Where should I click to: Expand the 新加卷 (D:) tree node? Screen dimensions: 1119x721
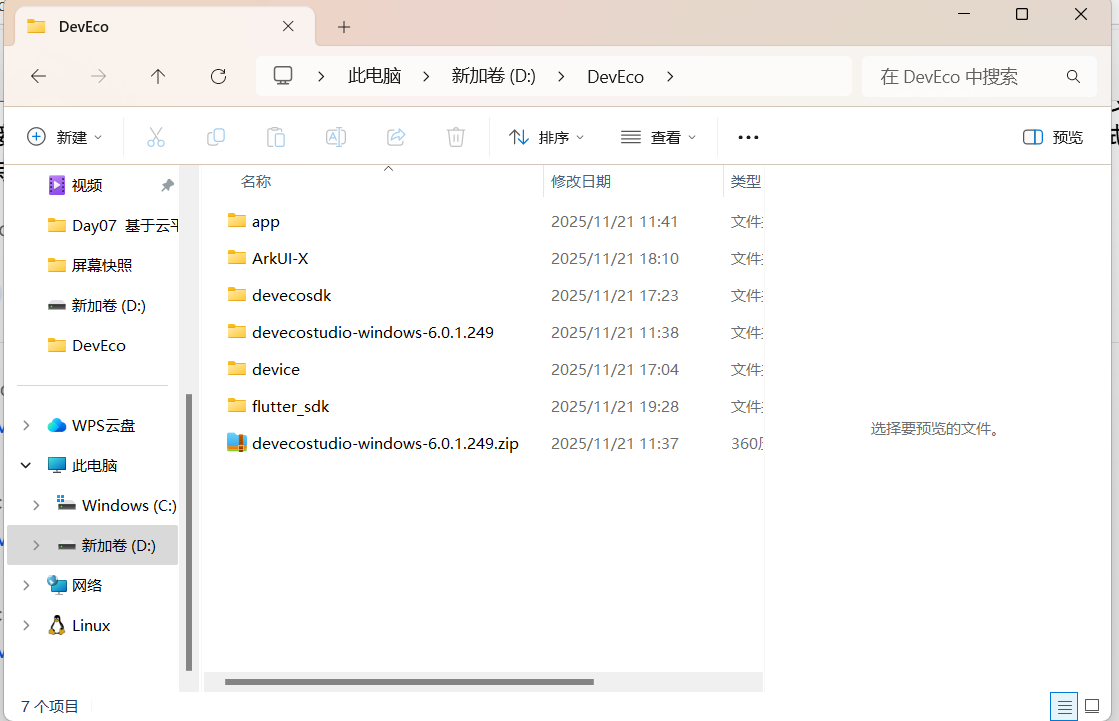coord(36,545)
